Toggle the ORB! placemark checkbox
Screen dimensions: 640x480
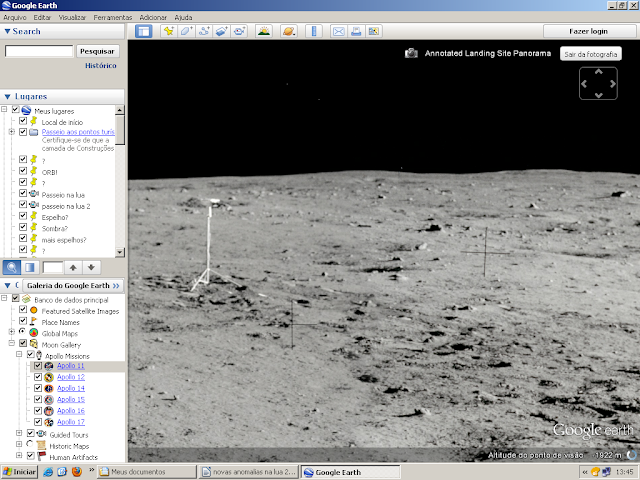23,171
